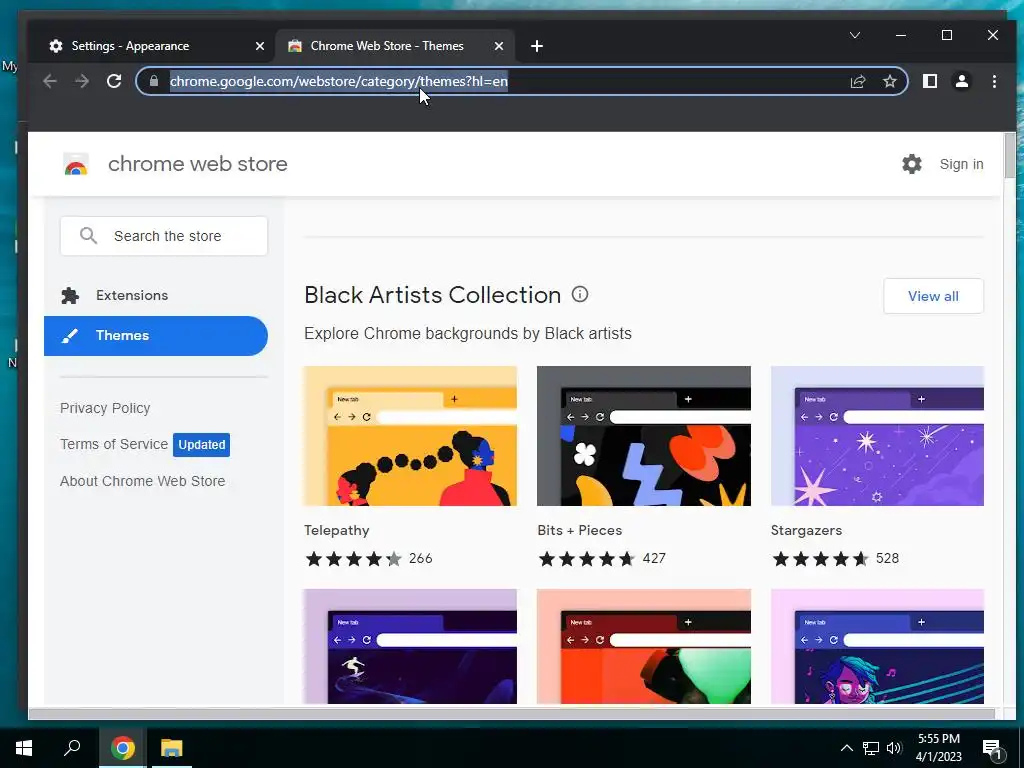Open the side panel icon
This screenshot has height=768, width=1024.
(x=930, y=81)
